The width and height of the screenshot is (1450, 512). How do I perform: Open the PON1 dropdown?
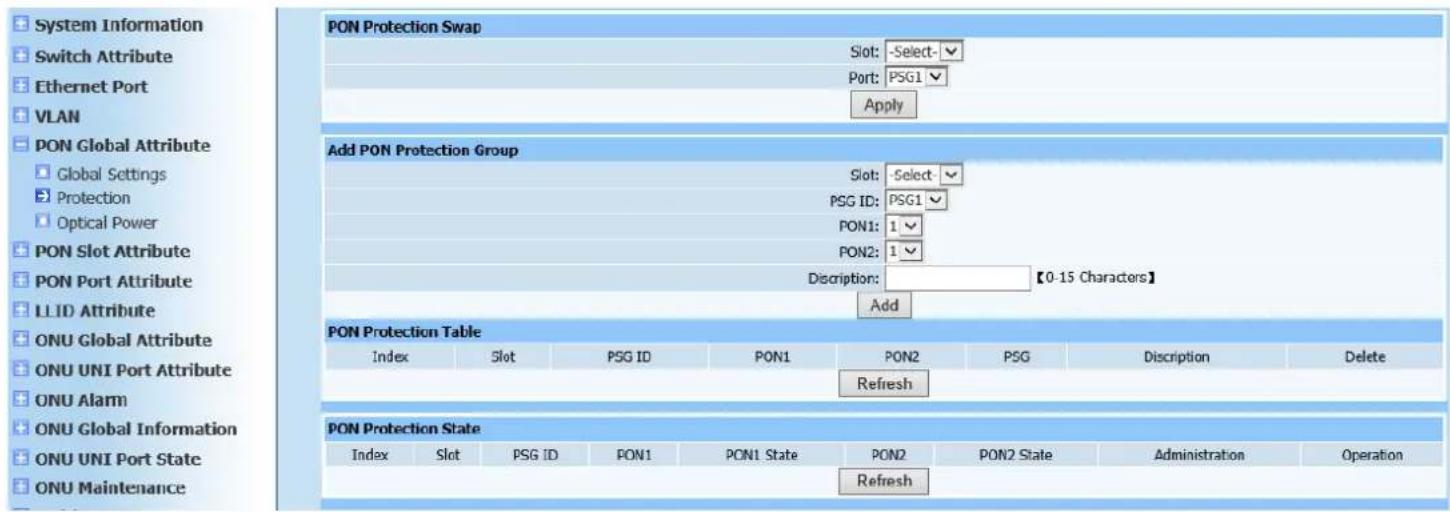[906, 226]
